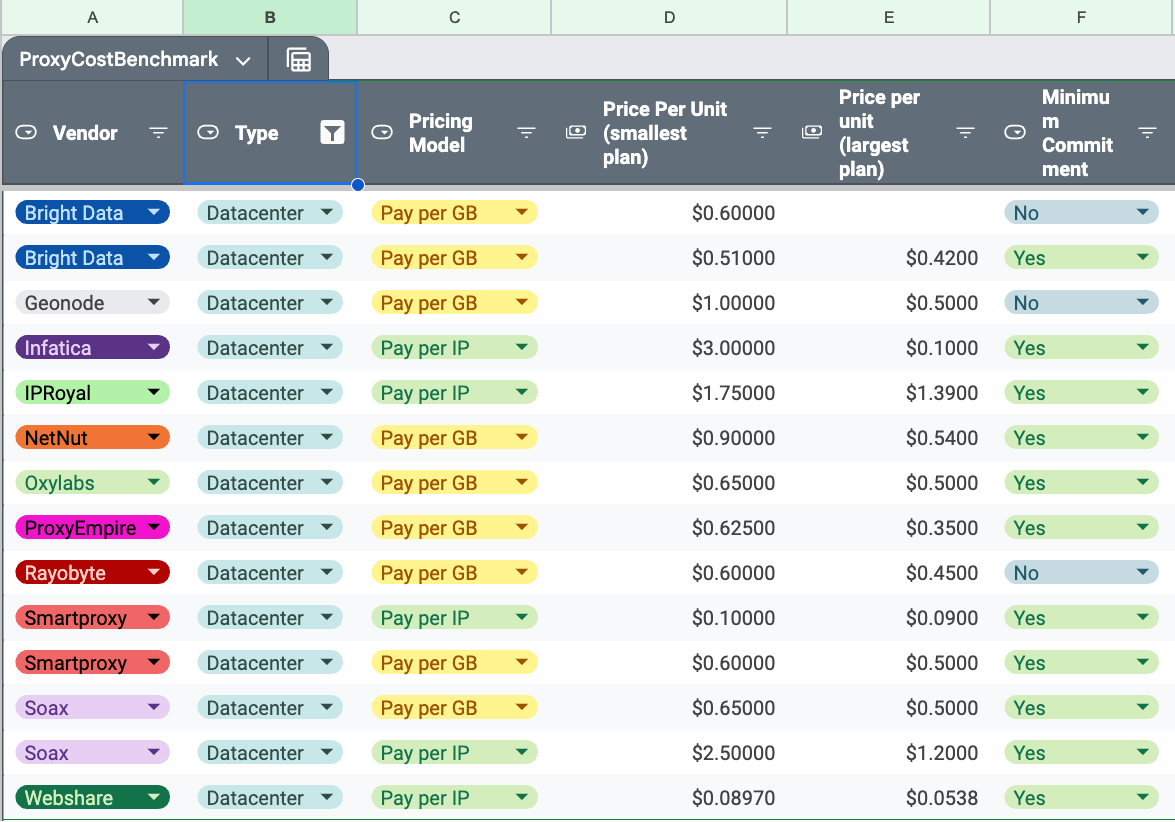Viewport: 1175px width, 822px height.
Task: Click currency type icon beside Price Per Unit smallest
Action: [576, 133]
